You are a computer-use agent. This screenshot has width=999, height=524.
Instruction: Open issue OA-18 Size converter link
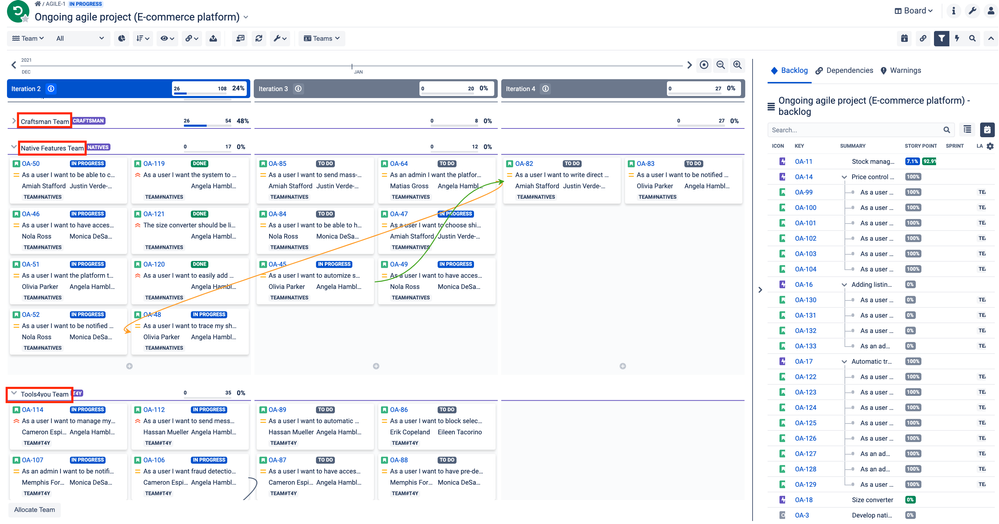point(803,500)
